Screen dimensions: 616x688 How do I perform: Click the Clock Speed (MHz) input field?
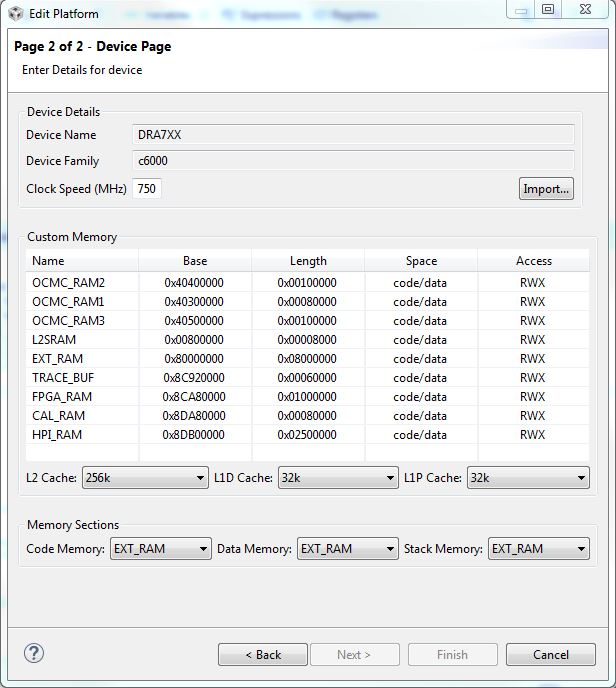click(x=147, y=189)
